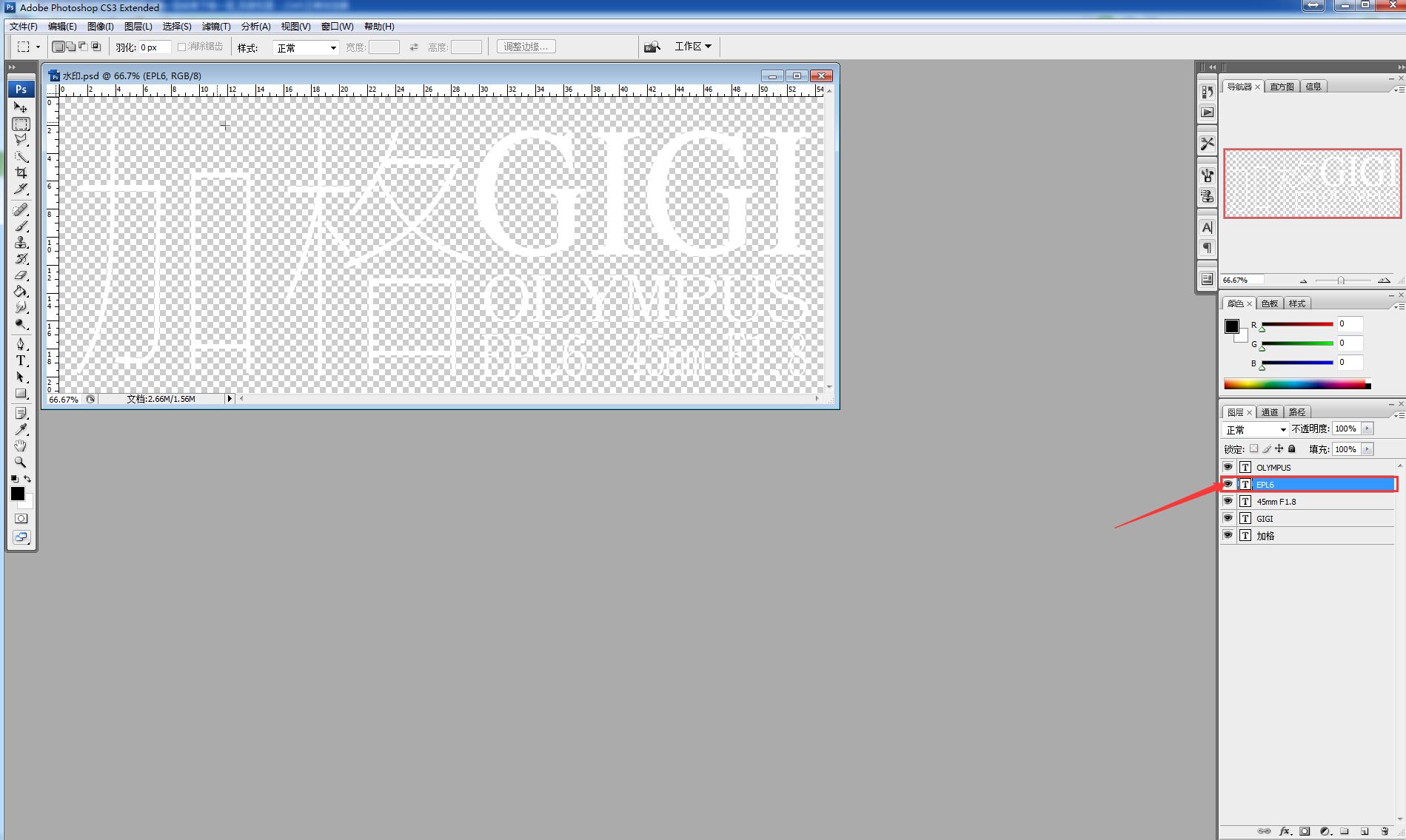Viewport: 1406px width, 840px height.
Task: Switch to the 色板 tab
Action: [1270, 303]
